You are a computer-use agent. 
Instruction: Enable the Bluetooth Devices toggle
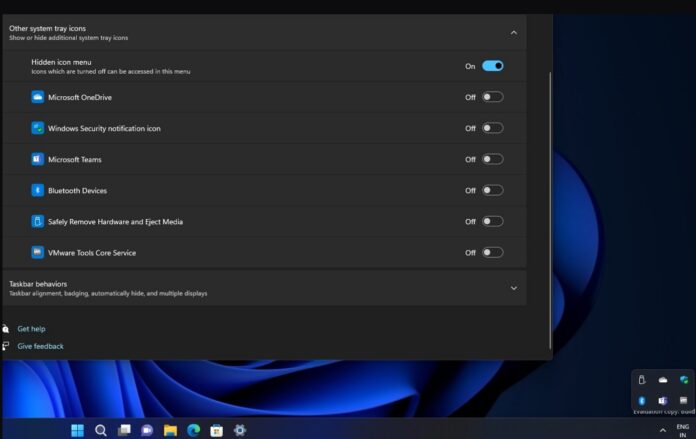[492, 190]
